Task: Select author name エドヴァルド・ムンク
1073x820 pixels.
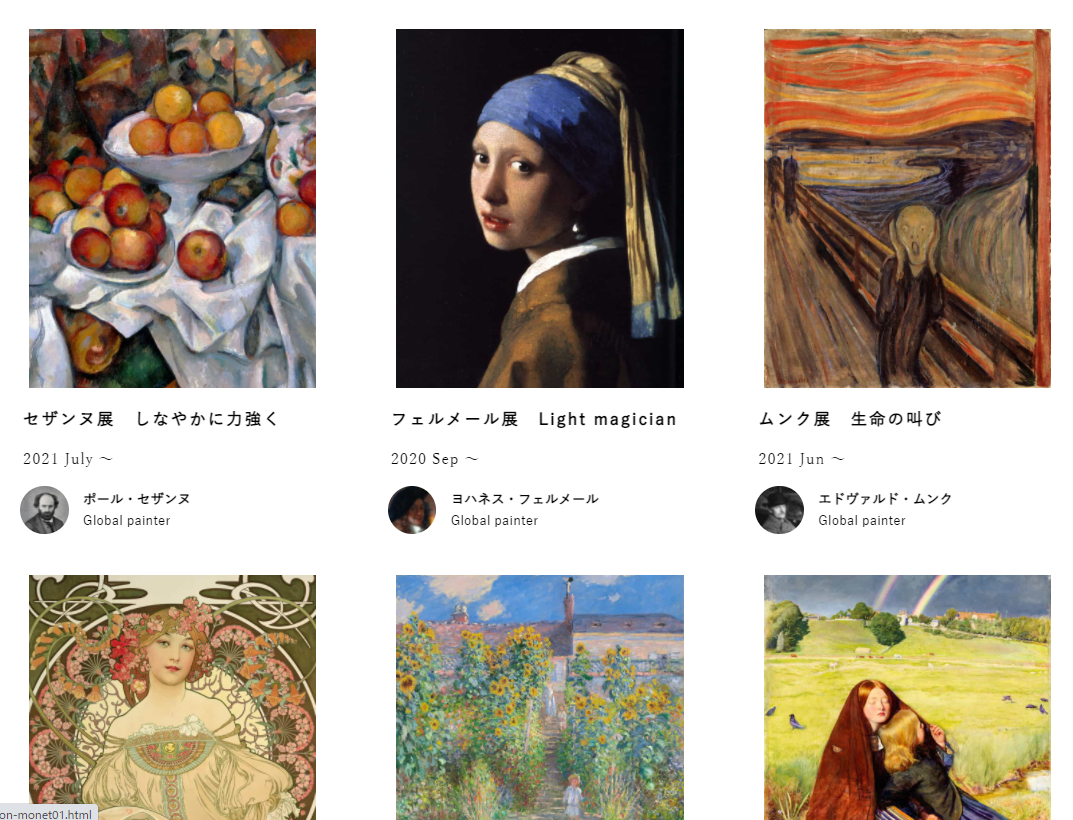Action: [885, 499]
